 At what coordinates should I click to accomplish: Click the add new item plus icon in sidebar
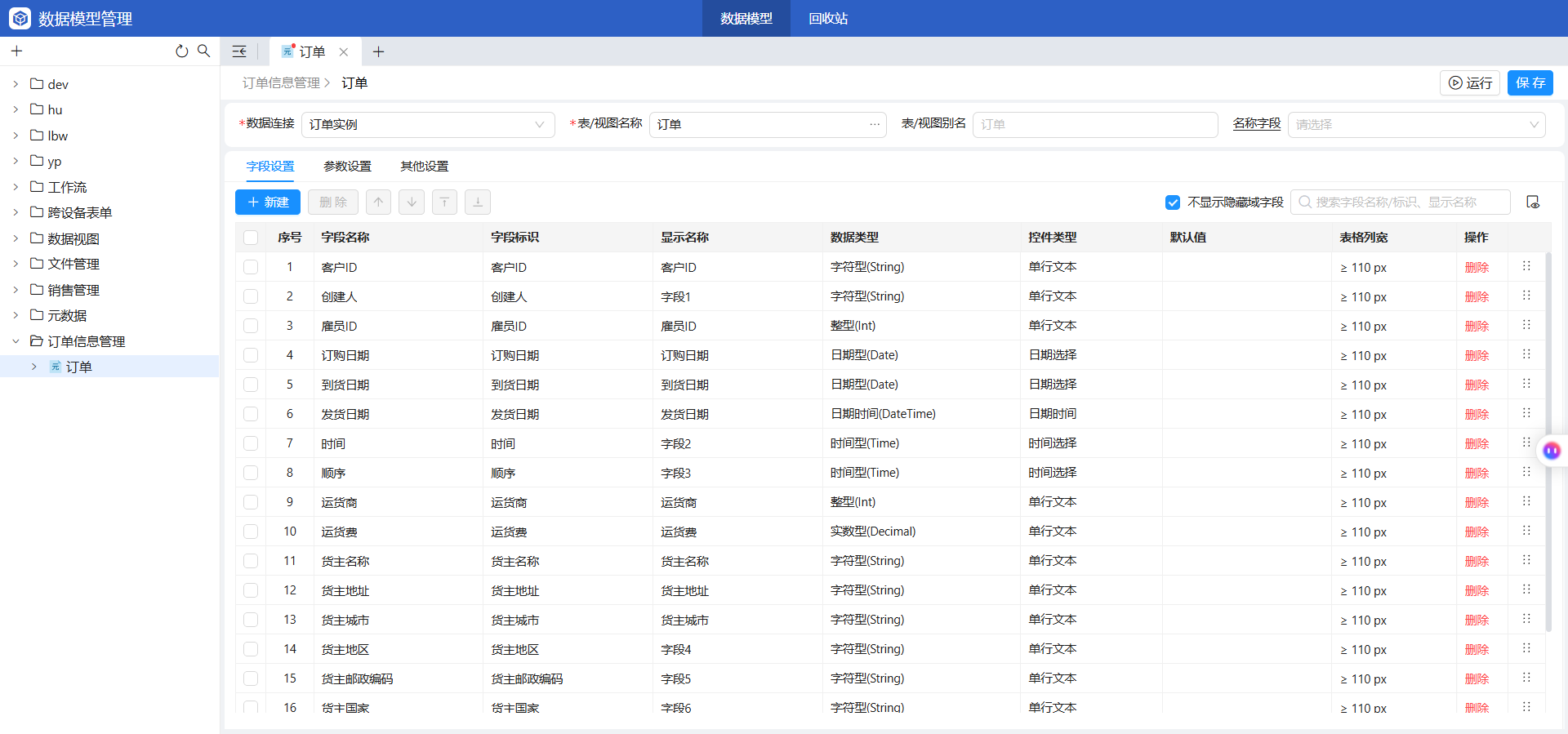pyautogui.click(x=16, y=51)
